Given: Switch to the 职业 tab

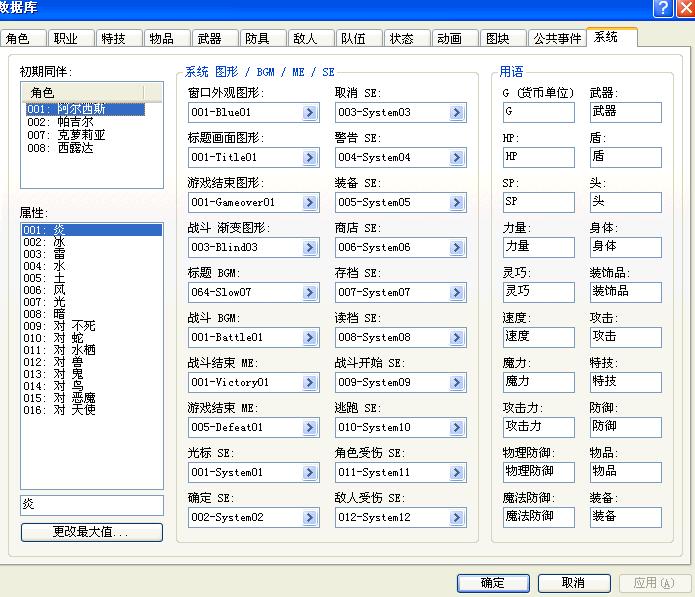Looking at the screenshot, I should 71,39.
